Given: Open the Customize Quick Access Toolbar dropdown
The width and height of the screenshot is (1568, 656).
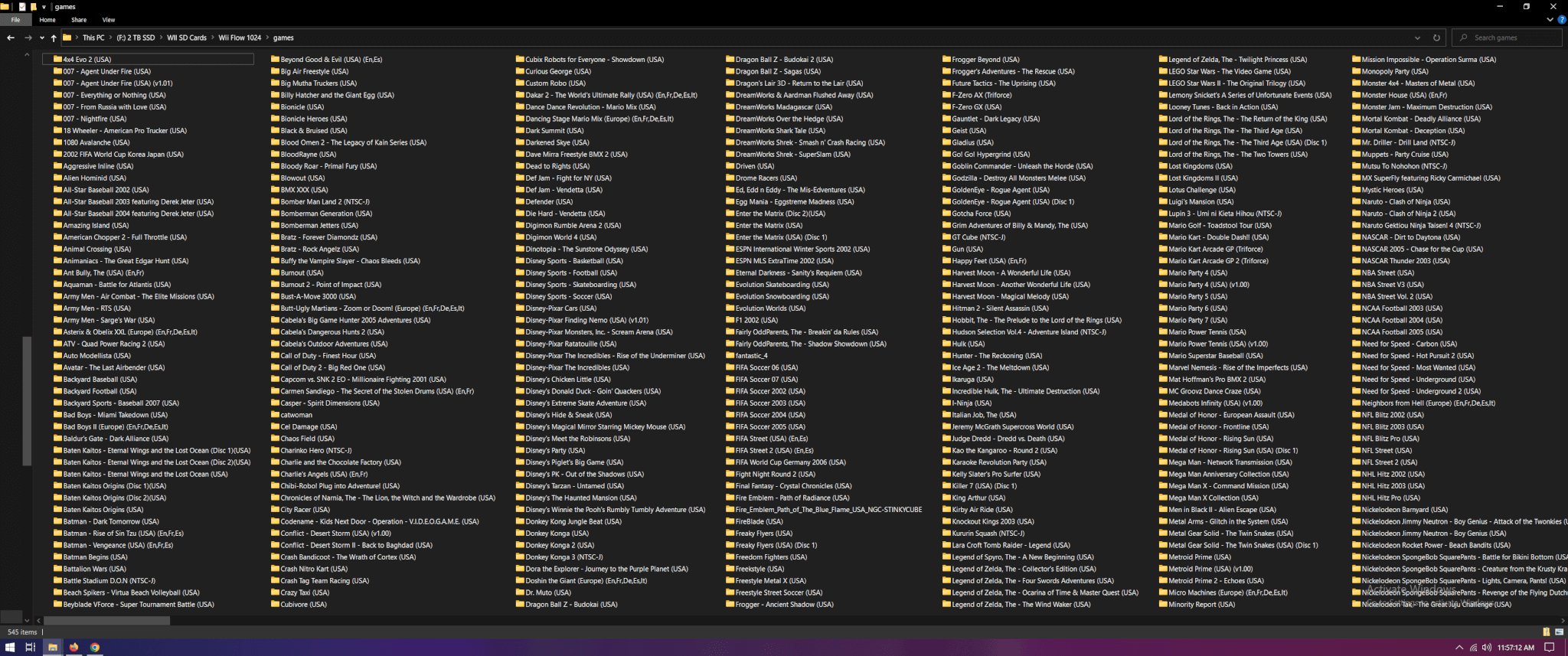Looking at the screenshot, I should click(x=44, y=7).
